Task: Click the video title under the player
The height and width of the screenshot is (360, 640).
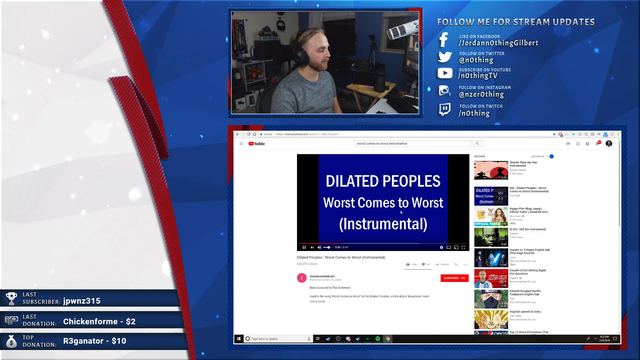Action: click(x=341, y=258)
